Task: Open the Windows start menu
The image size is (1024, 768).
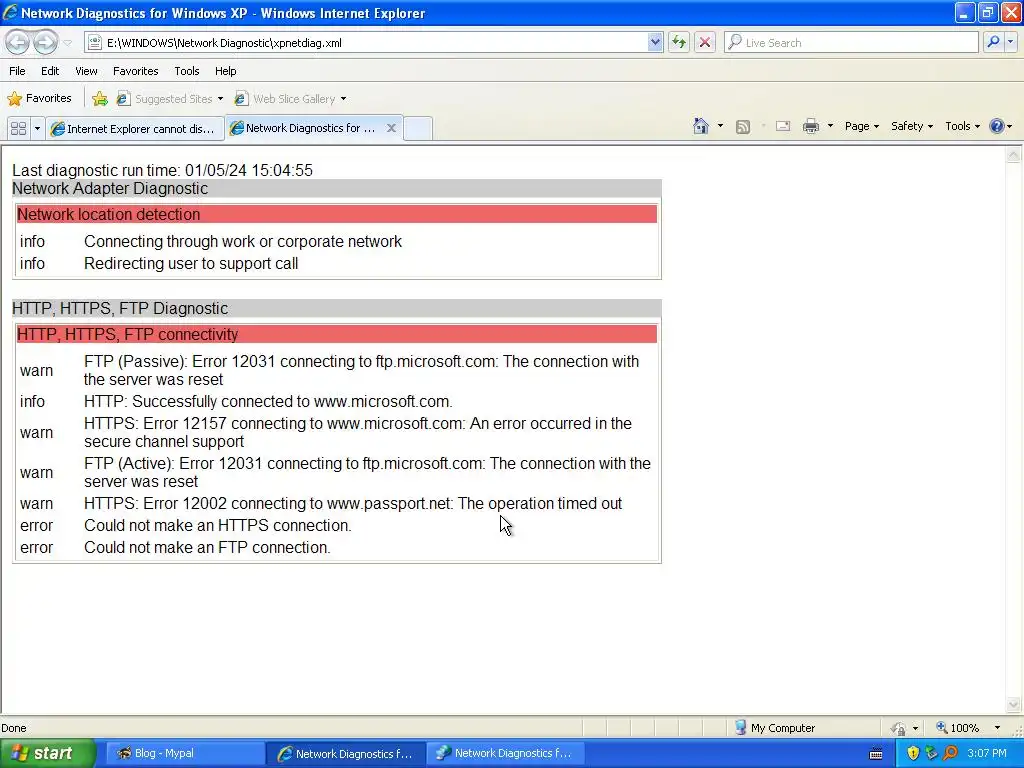Action: click(x=47, y=754)
